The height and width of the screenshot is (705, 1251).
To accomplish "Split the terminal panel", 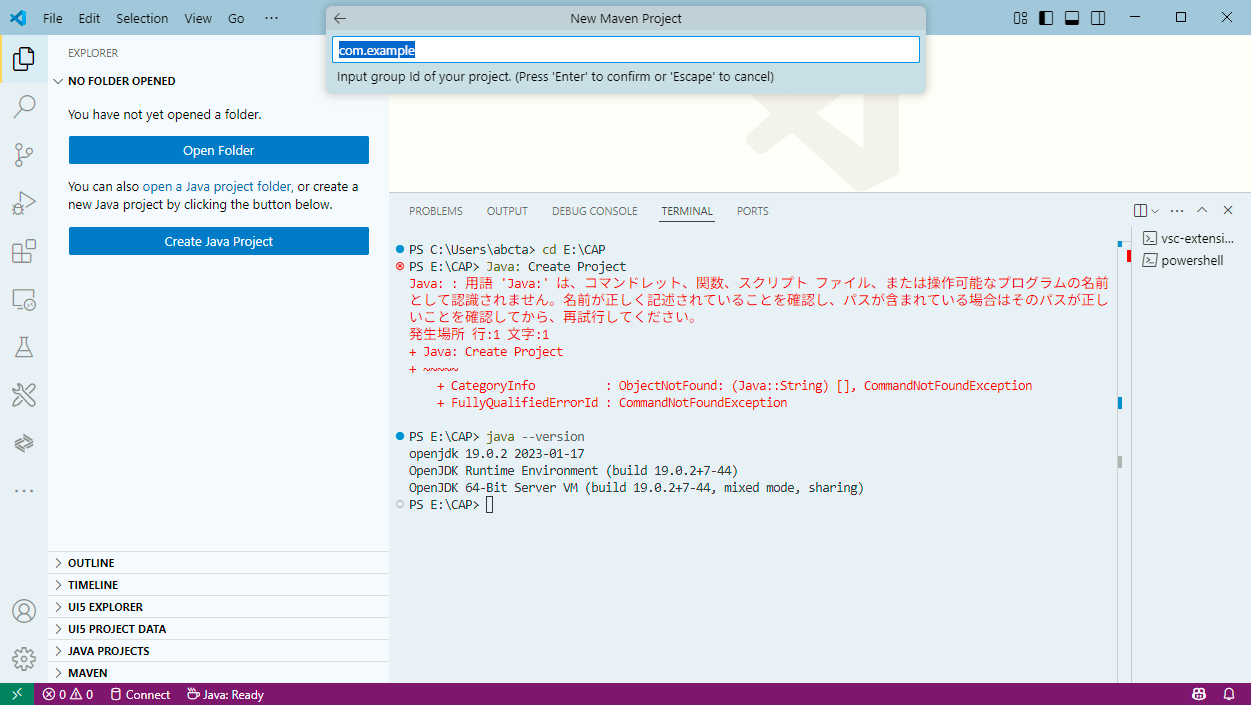I will (1140, 211).
